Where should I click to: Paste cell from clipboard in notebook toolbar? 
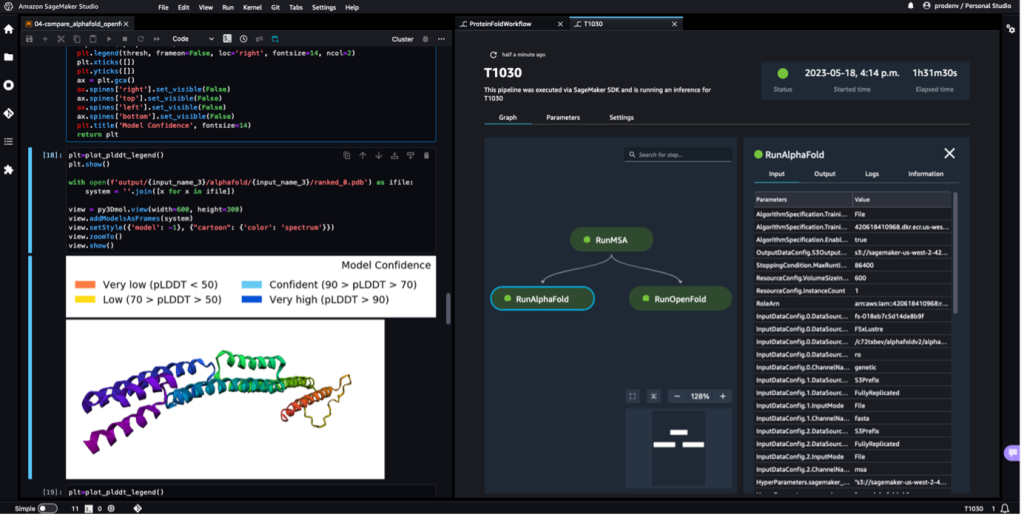pos(93,39)
